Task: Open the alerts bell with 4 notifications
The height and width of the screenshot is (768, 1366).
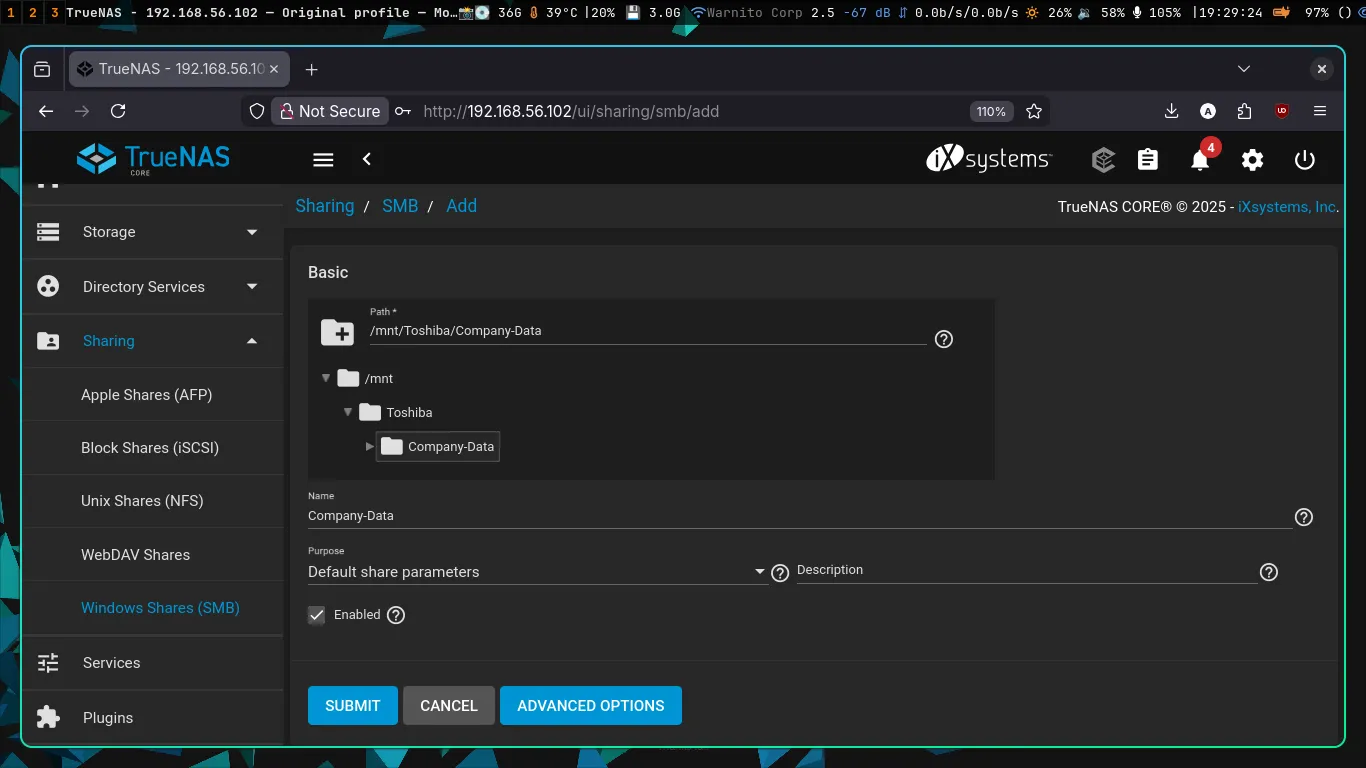Action: tap(1200, 160)
